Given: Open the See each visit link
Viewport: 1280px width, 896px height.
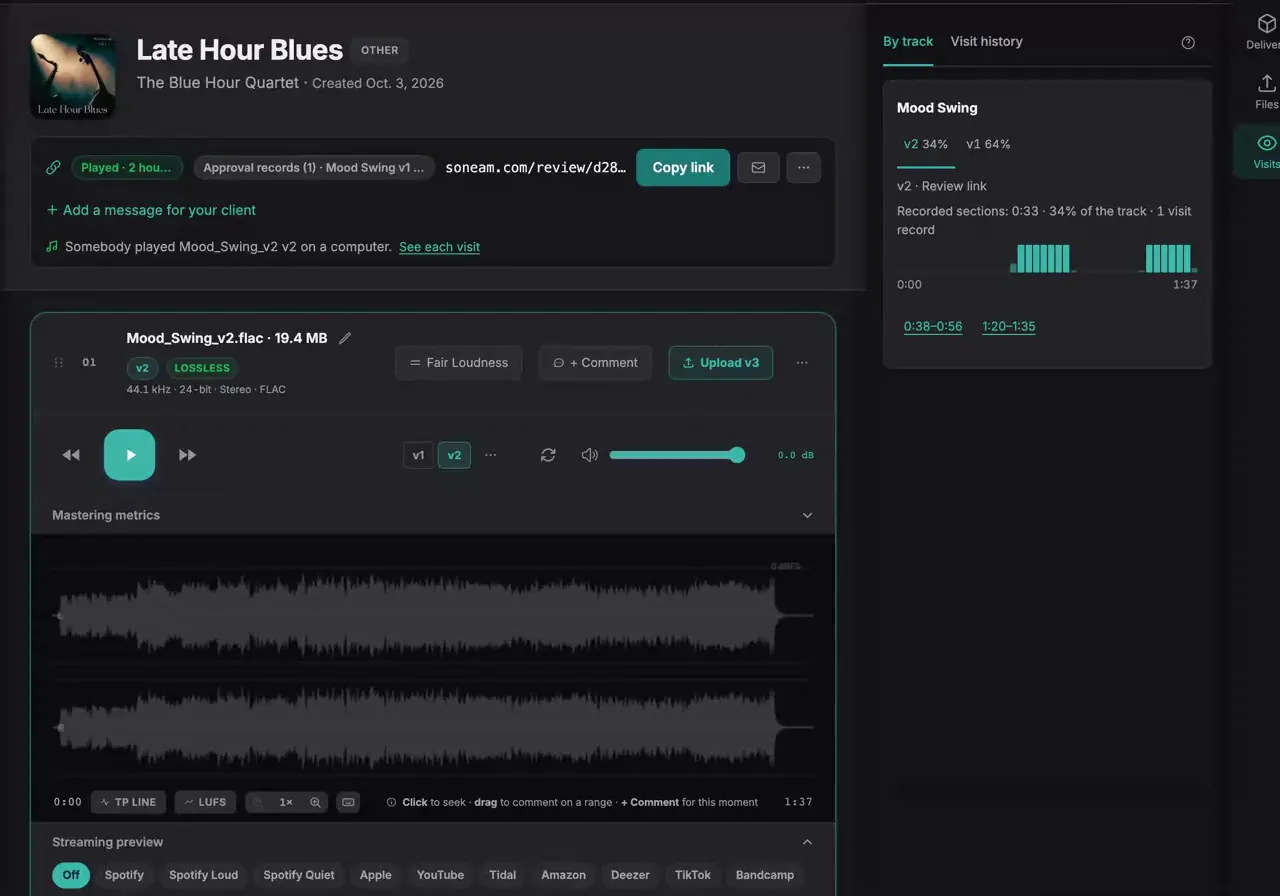Looking at the screenshot, I should tap(439, 247).
